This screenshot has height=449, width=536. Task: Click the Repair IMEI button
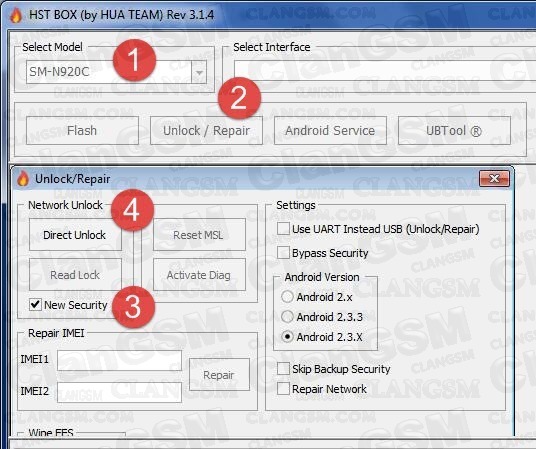click(219, 375)
